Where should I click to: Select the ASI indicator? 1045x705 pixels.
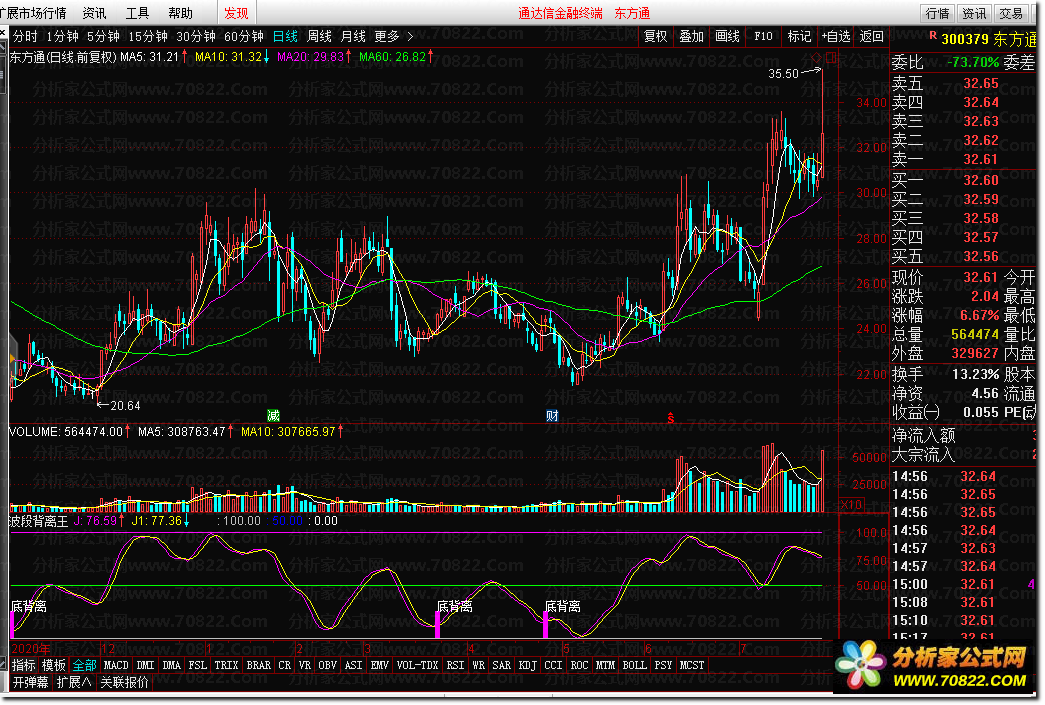[x=353, y=665]
